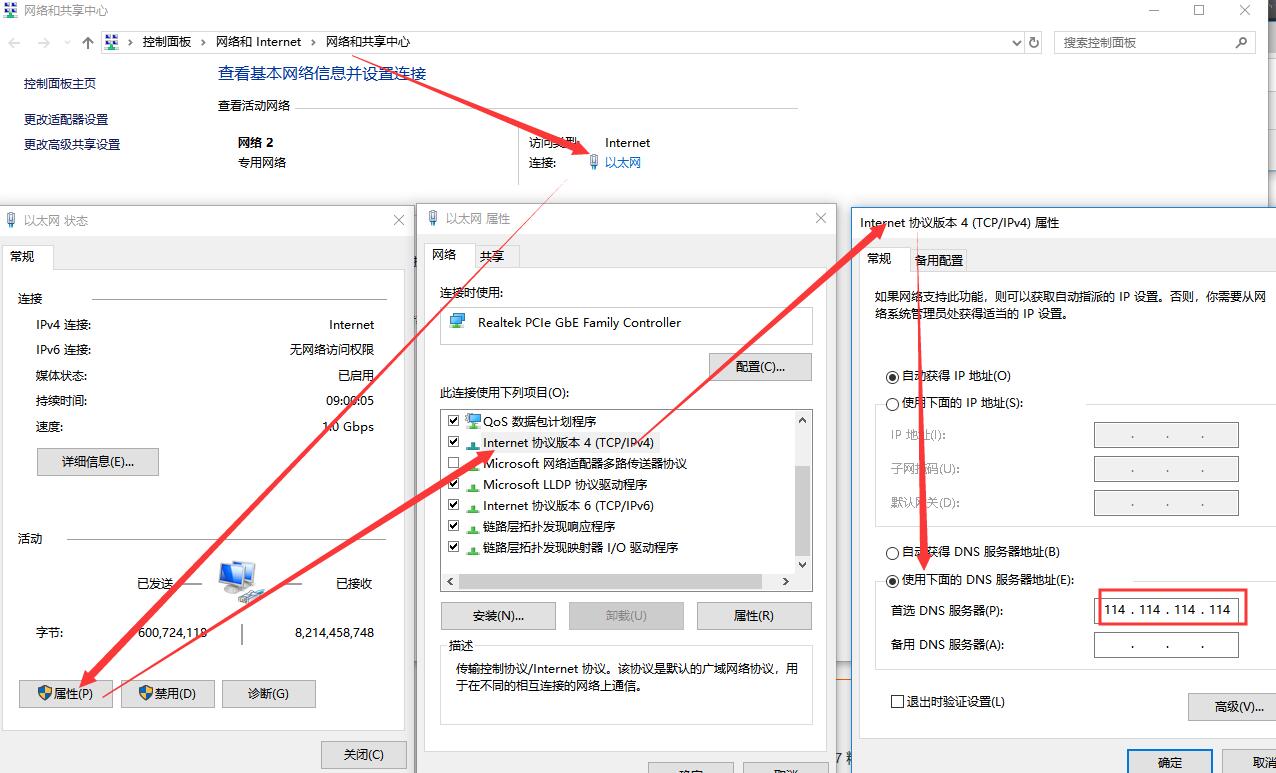Click the Realtek PCIe GbE adapter icon
The height and width of the screenshot is (773, 1276).
pos(457,322)
